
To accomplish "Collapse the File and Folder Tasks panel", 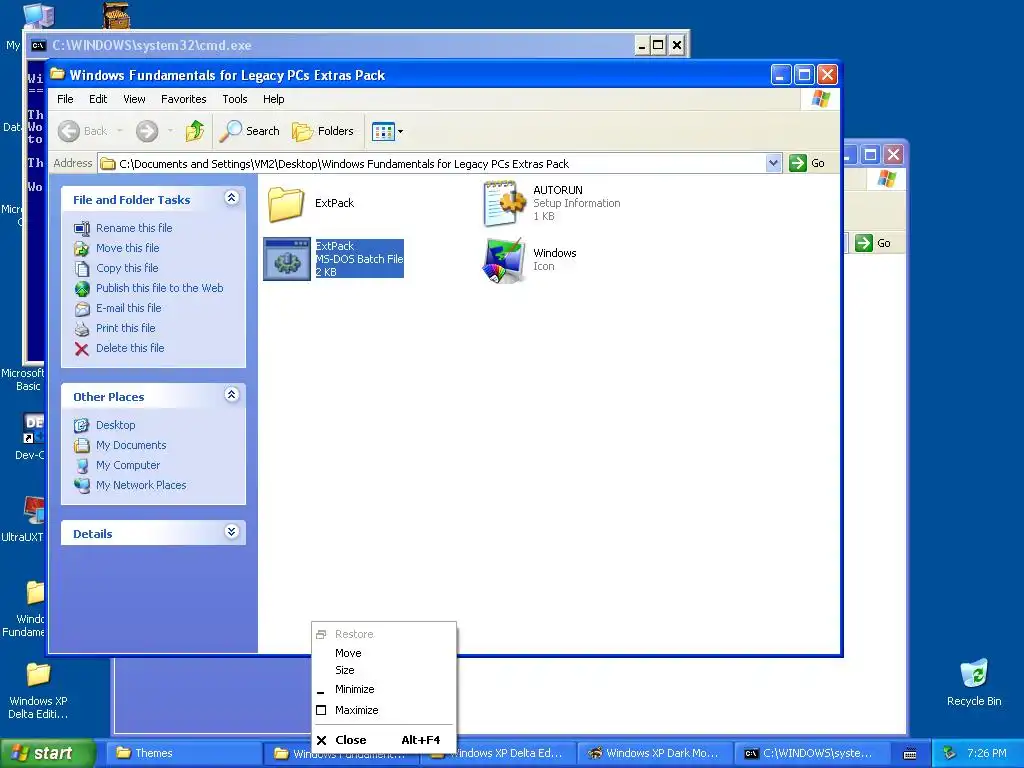I will [x=231, y=198].
